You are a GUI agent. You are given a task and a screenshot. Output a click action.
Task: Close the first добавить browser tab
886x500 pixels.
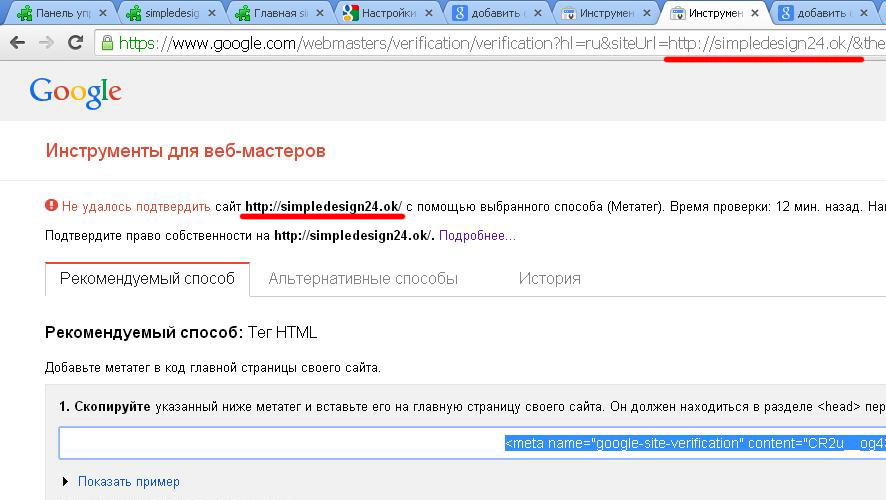tap(537, 13)
